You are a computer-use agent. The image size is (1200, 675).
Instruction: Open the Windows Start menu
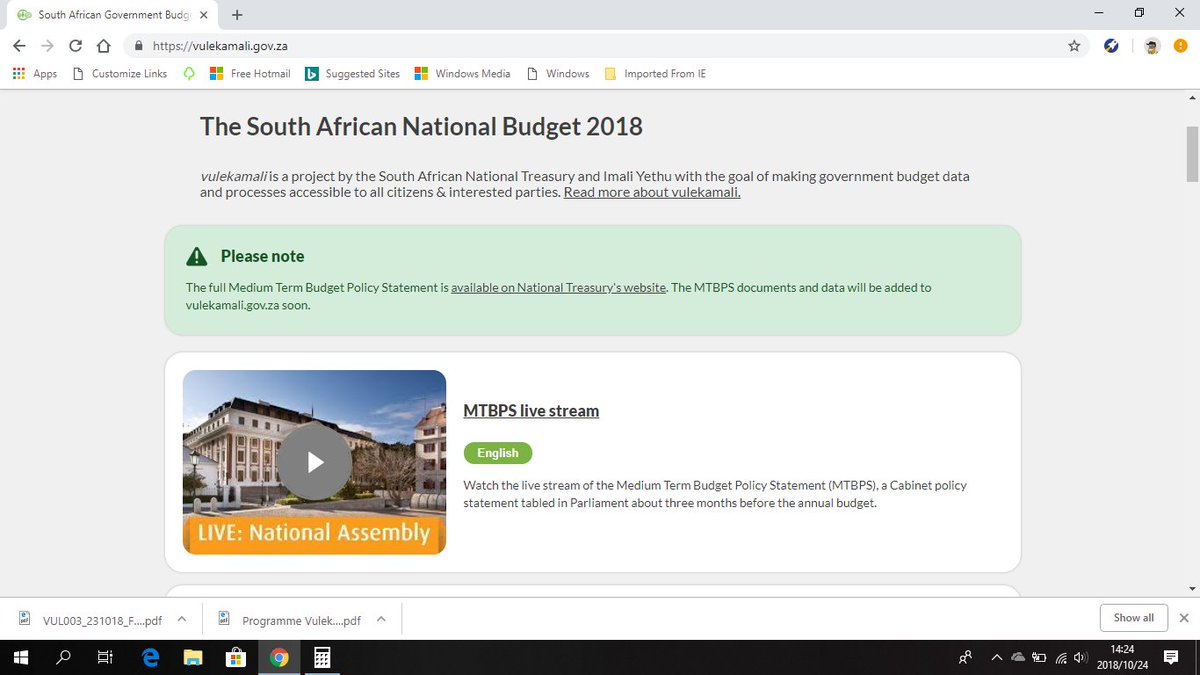click(21, 657)
